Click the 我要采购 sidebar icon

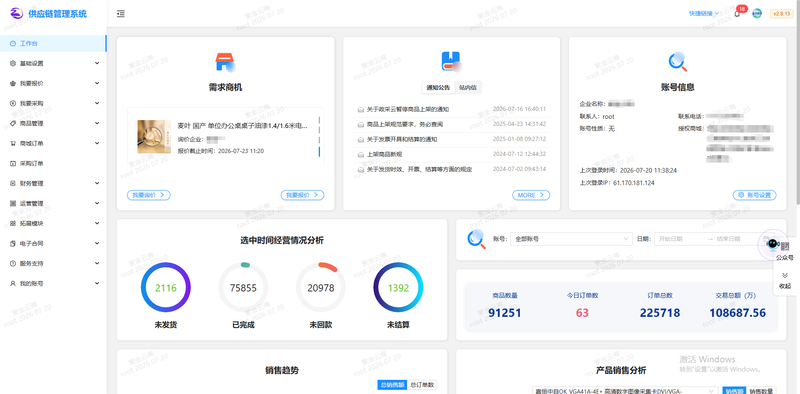[13, 103]
